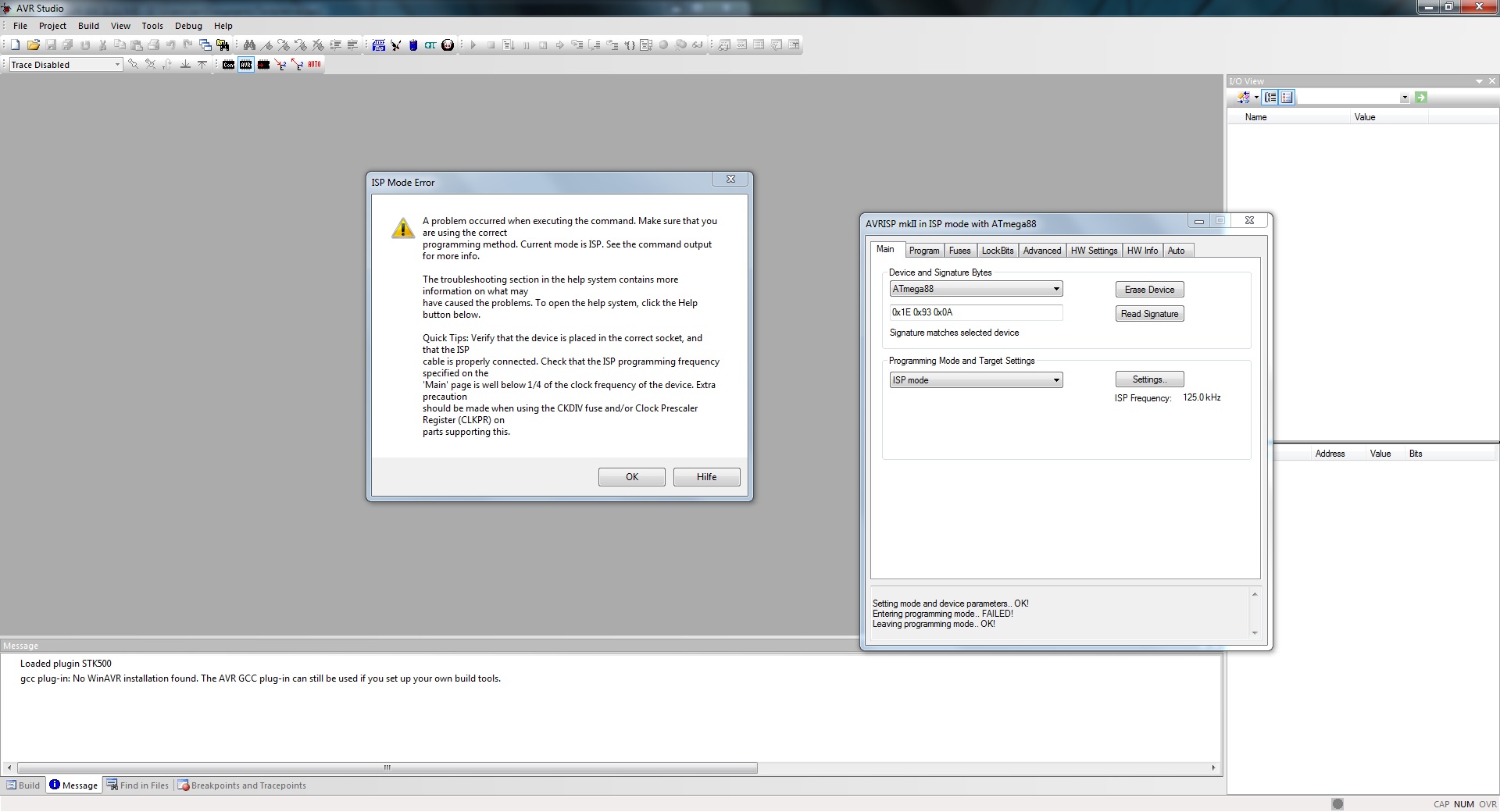This screenshot has width=1500, height=812.
Task: Click the Message pane horizontal scrollbar
Action: [x=387, y=768]
